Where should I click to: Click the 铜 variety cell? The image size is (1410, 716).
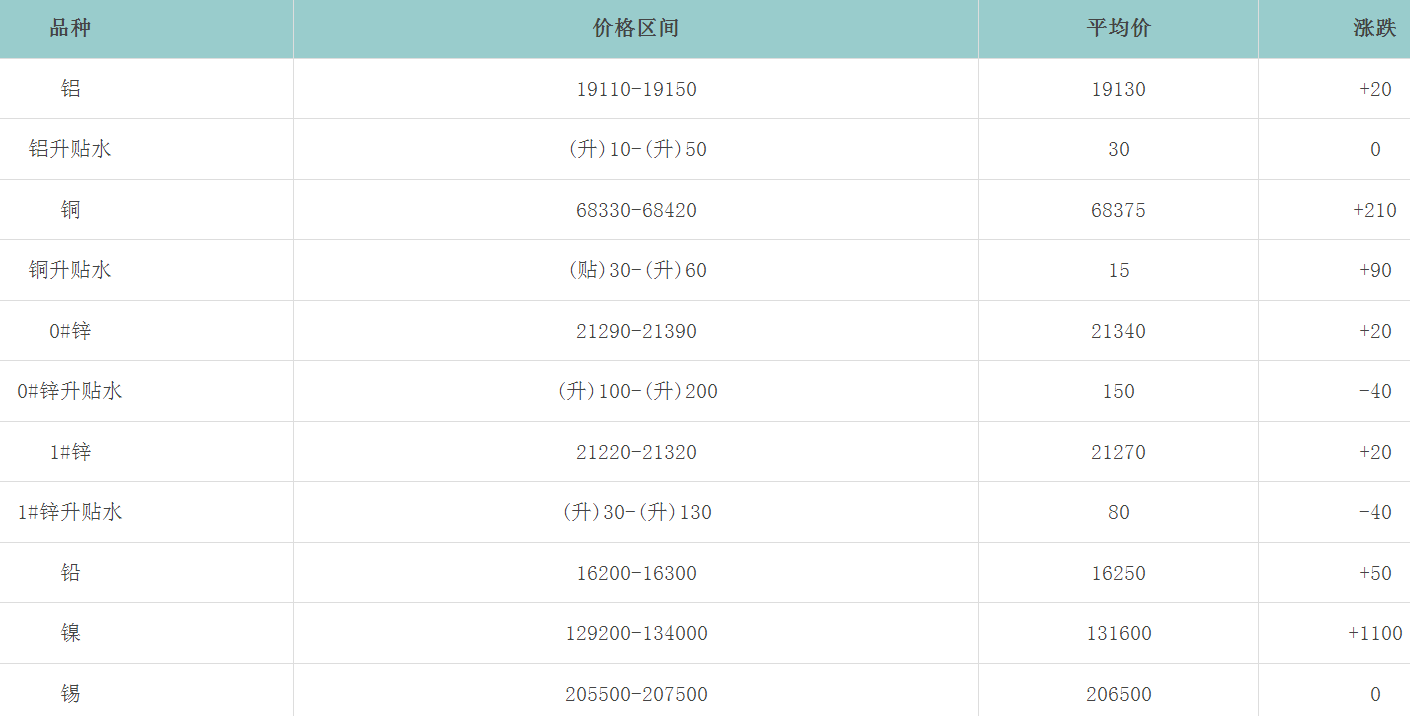70,210
